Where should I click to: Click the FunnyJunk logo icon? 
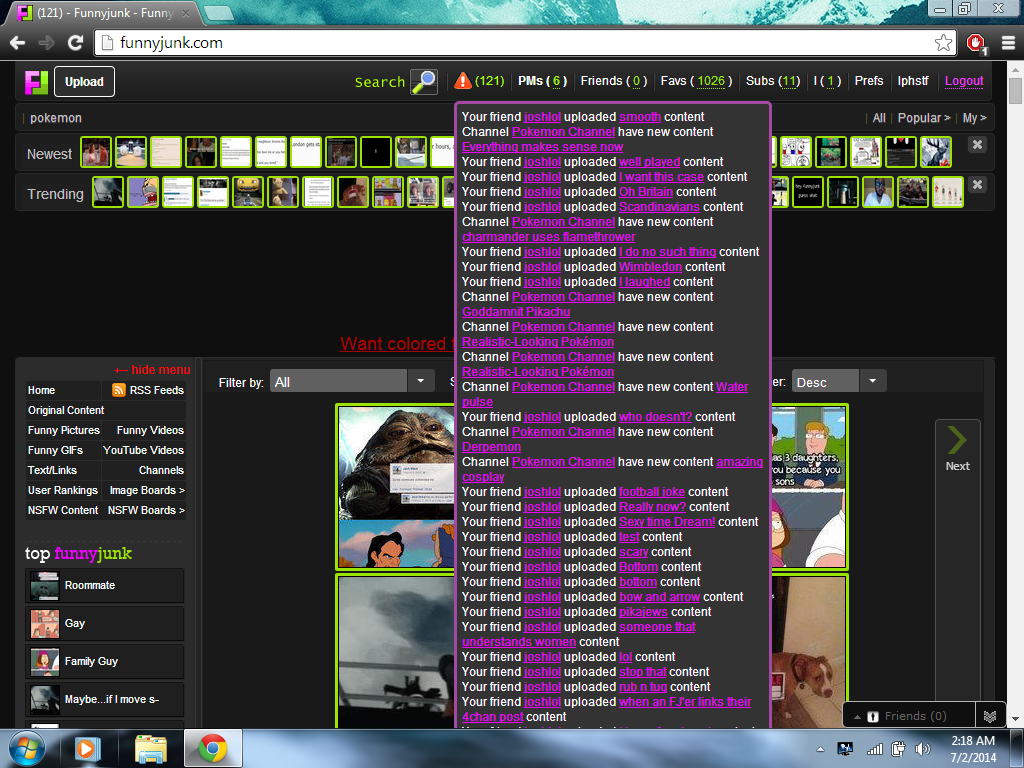[x=36, y=82]
